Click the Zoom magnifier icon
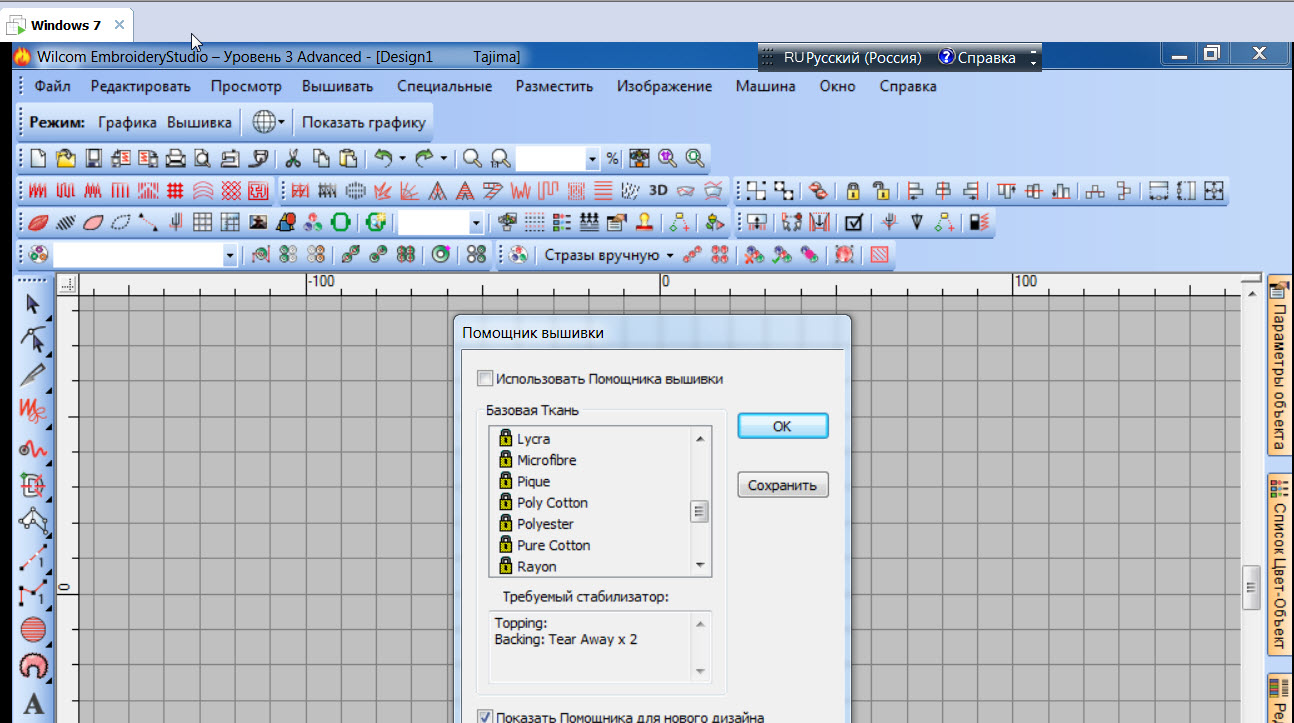Viewport: 1294px width, 723px height. (472, 158)
